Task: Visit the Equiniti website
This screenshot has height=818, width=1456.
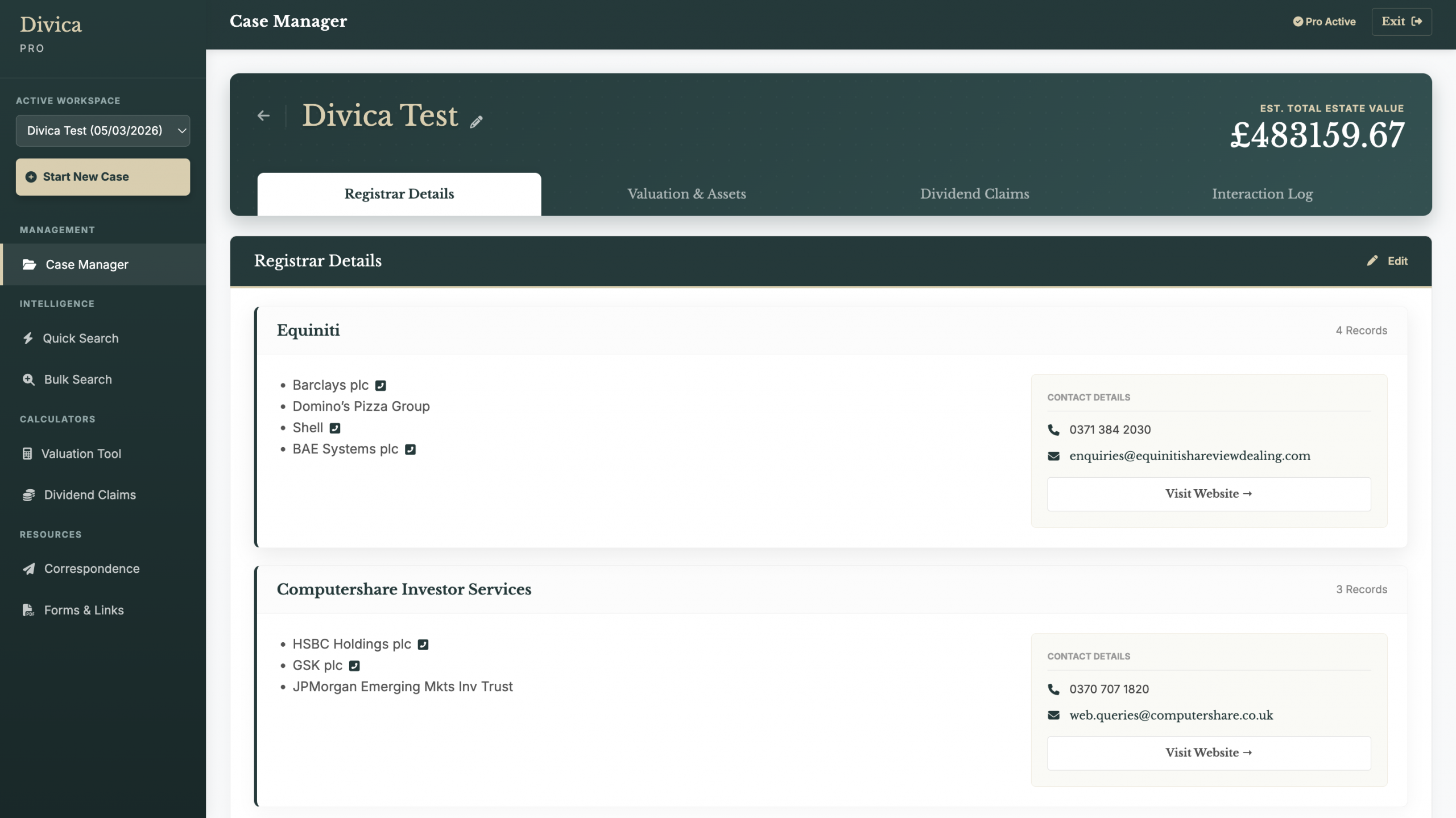Action: click(1209, 494)
